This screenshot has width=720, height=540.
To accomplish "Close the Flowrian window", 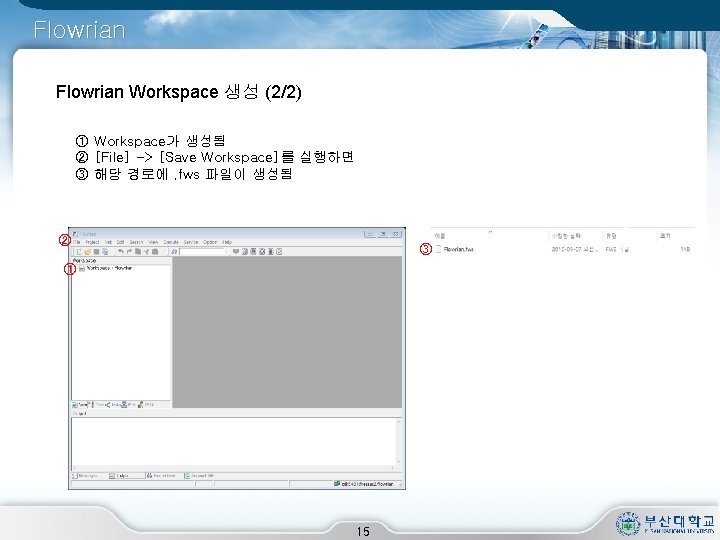I will 395,234.
